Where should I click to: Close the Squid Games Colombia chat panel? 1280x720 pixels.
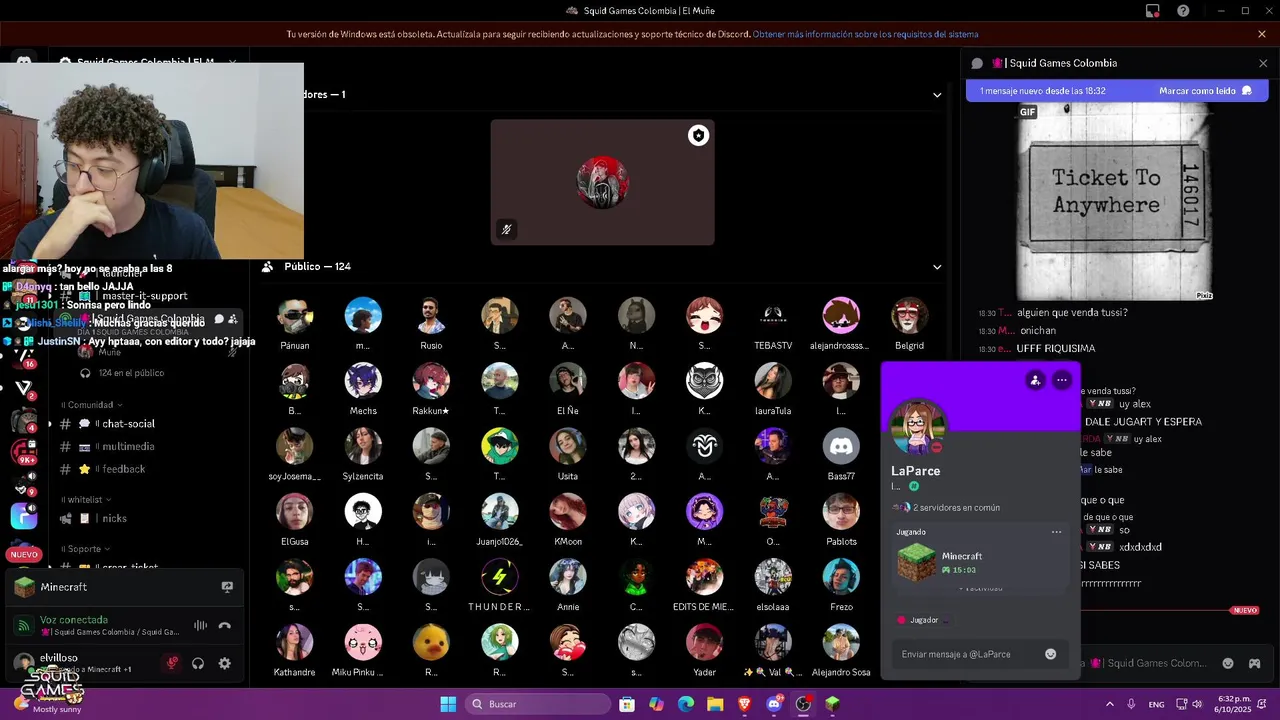point(1263,63)
